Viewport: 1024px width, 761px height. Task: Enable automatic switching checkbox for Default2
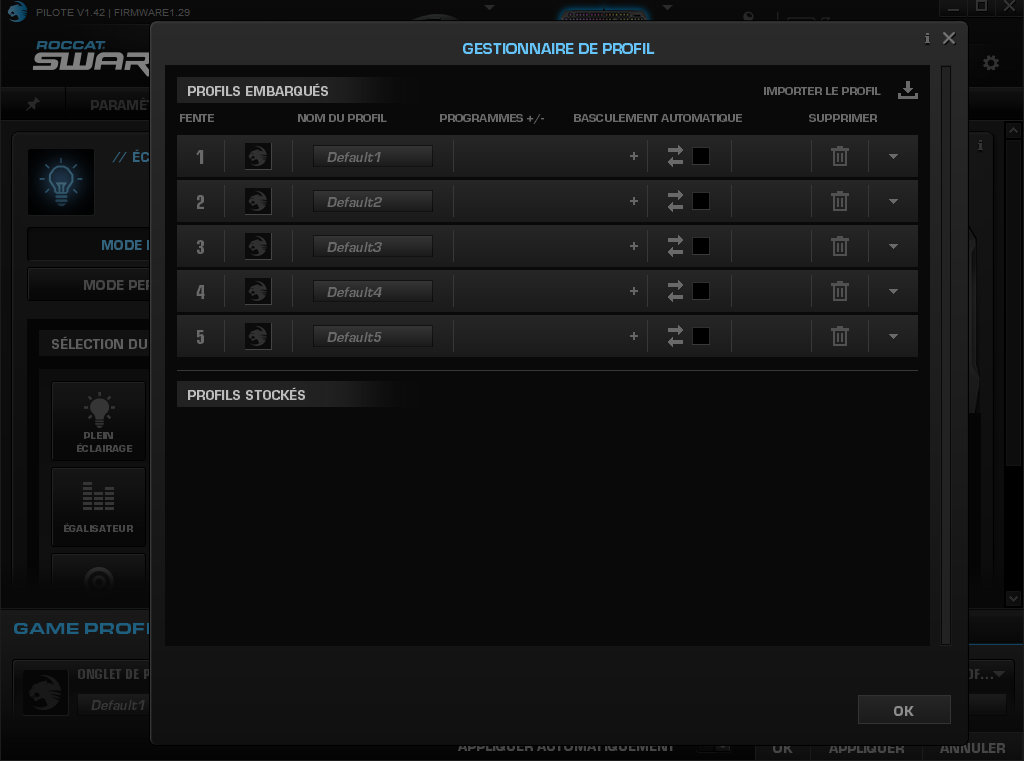[x=701, y=201]
